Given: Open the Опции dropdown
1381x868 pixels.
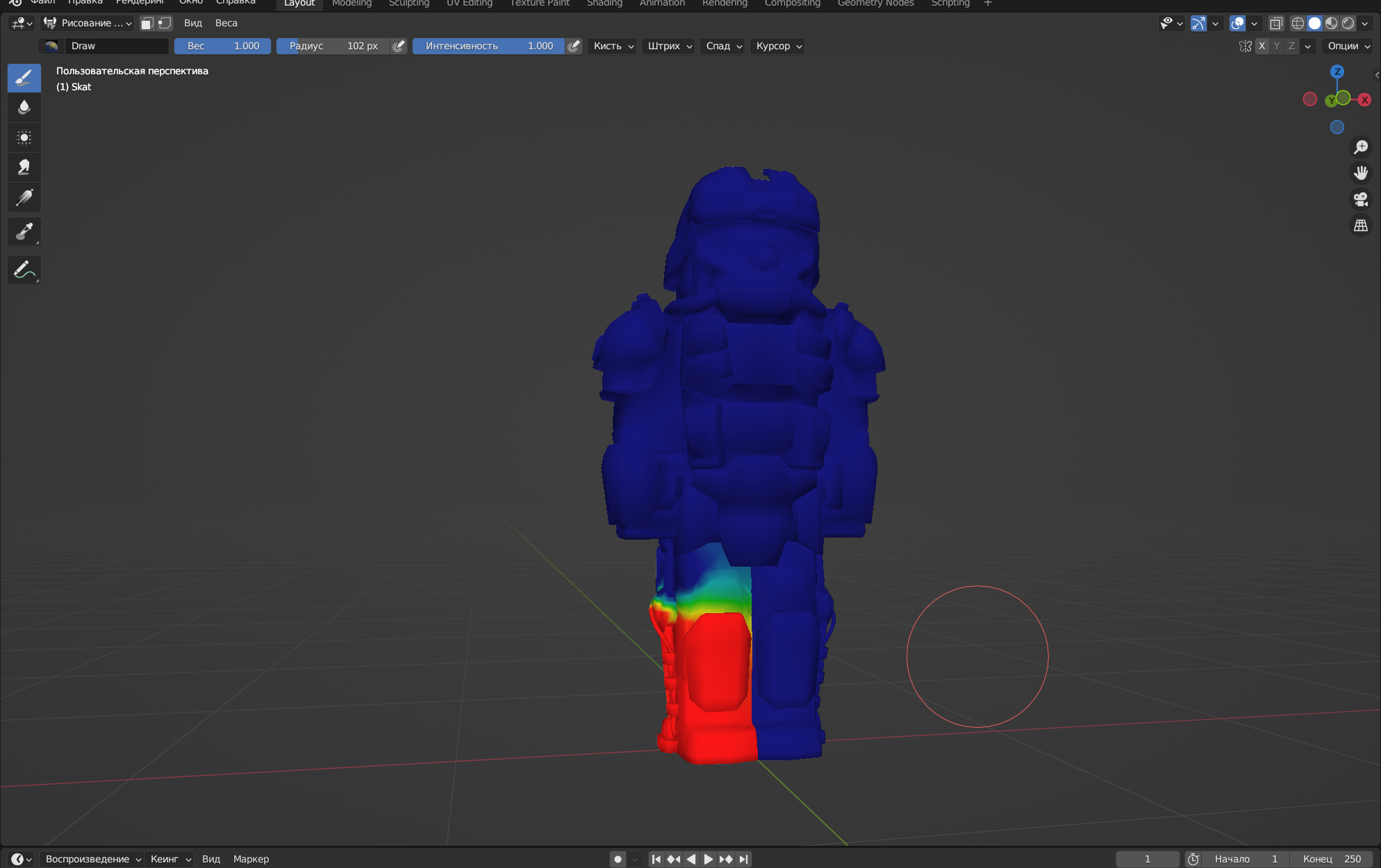Looking at the screenshot, I should tap(1349, 46).
